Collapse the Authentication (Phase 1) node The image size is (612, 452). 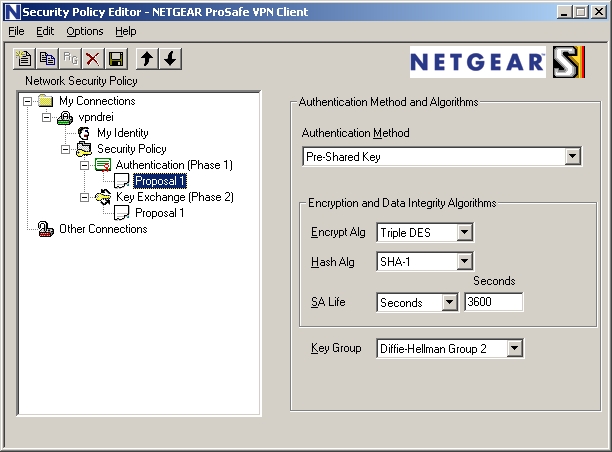point(84,165)
